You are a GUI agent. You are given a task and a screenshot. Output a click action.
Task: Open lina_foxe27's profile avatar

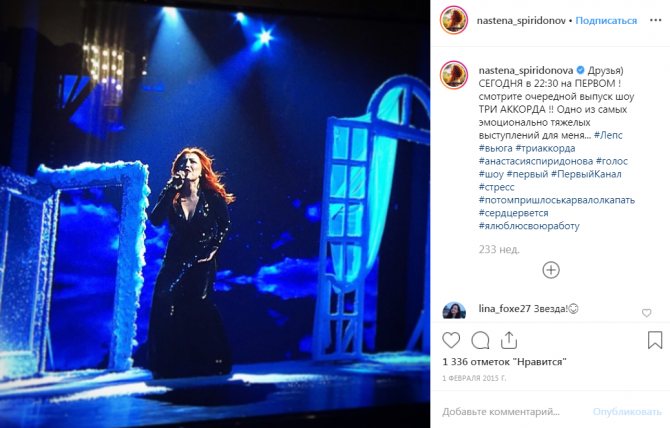[x=454, y=311]
